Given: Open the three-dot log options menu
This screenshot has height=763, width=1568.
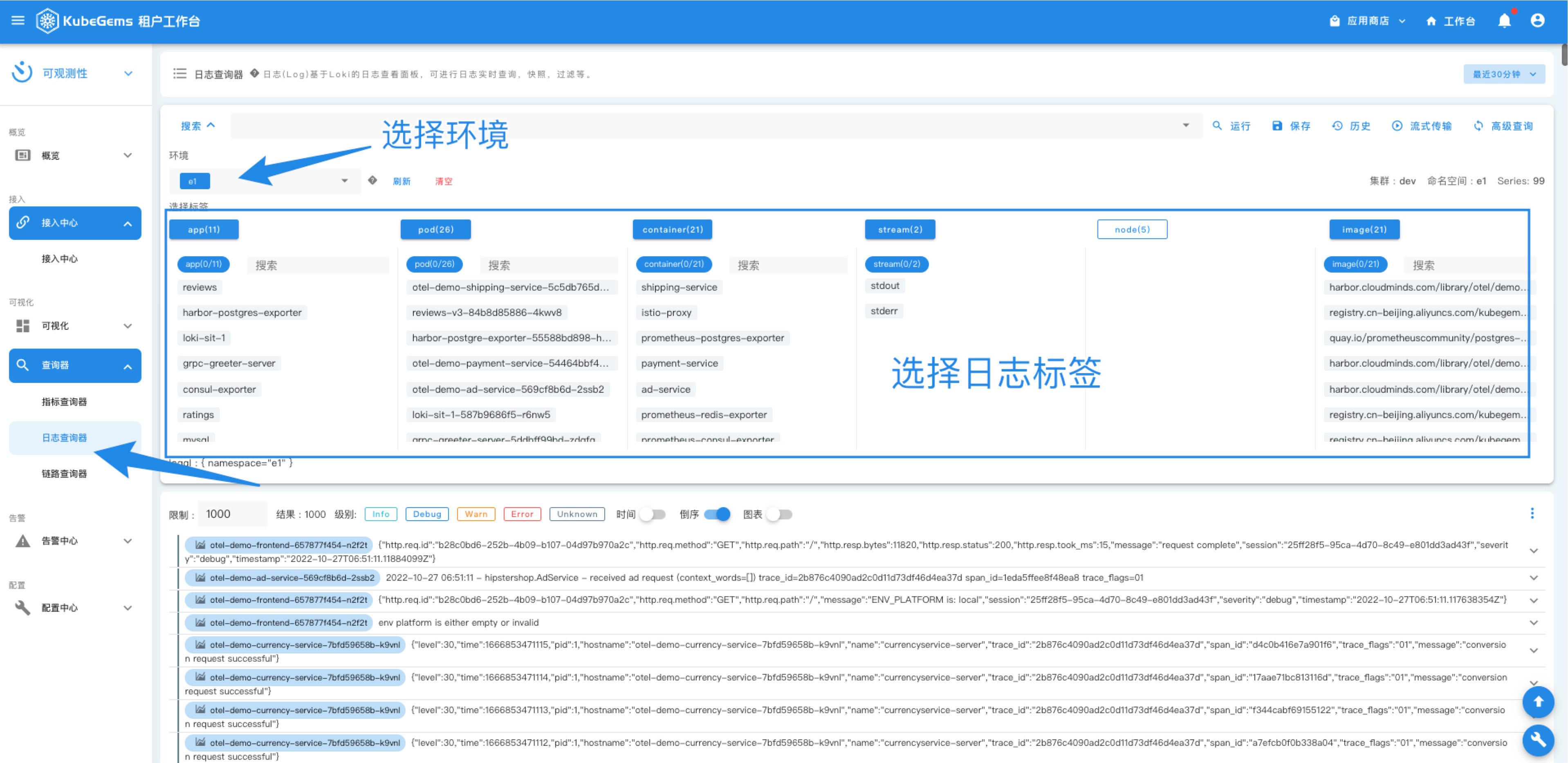Looking at the screenshot, I should click(x=1532, y=513).
